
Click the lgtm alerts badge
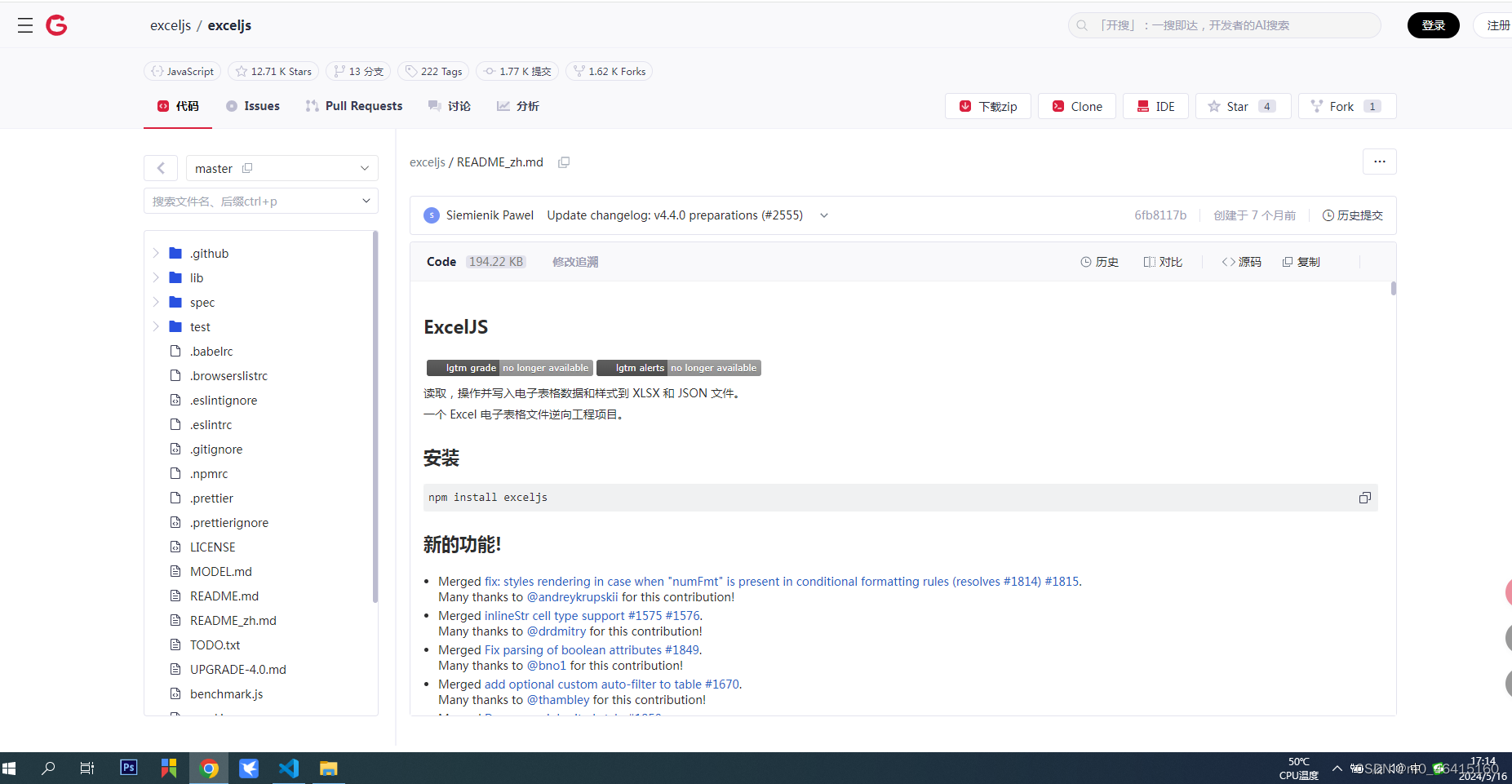point(678,368)
